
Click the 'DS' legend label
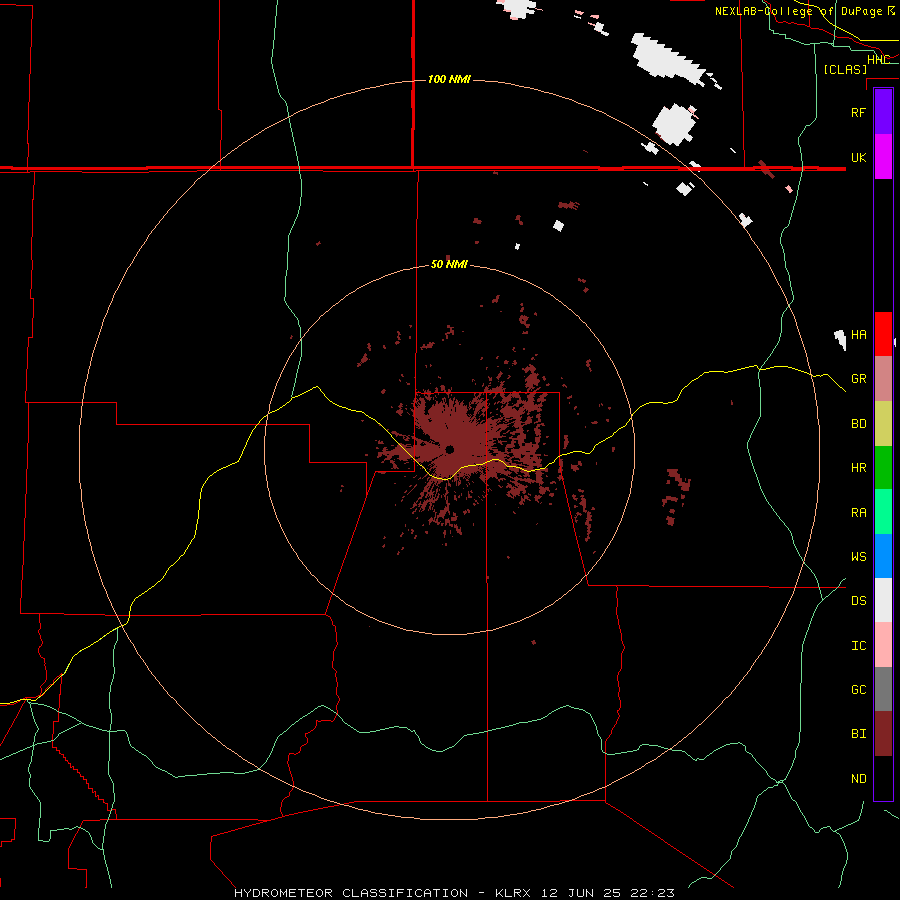pos(858,601)
